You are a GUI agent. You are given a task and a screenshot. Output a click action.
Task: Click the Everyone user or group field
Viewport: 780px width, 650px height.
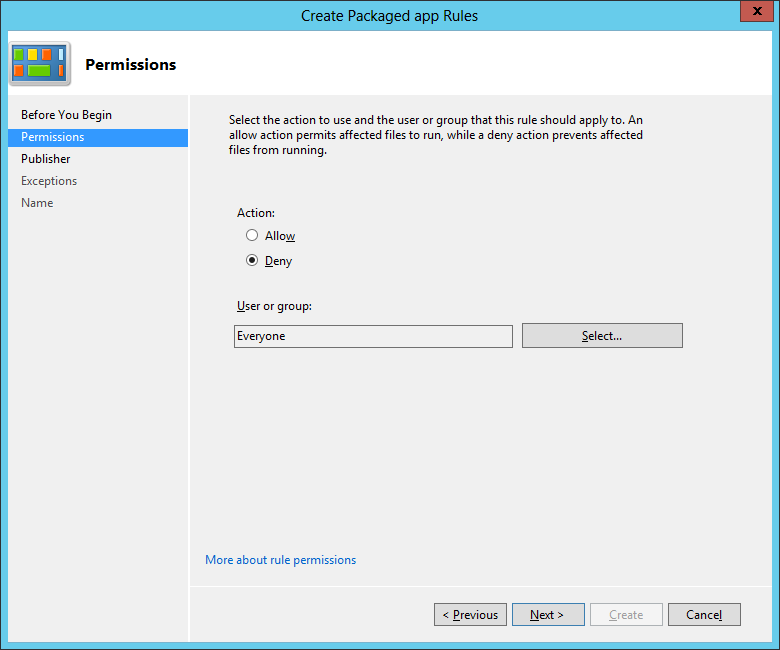(373, 336)
